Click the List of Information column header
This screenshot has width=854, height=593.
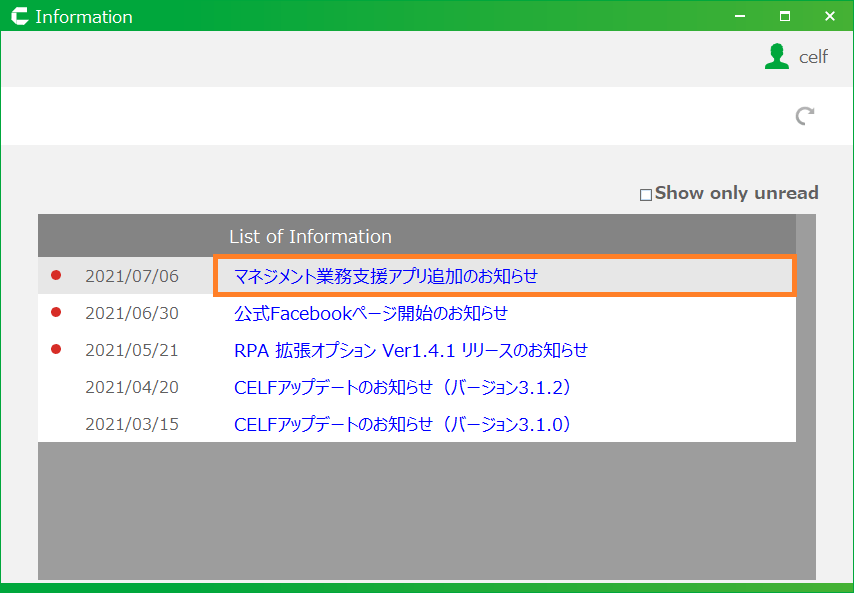coord(310,237)
